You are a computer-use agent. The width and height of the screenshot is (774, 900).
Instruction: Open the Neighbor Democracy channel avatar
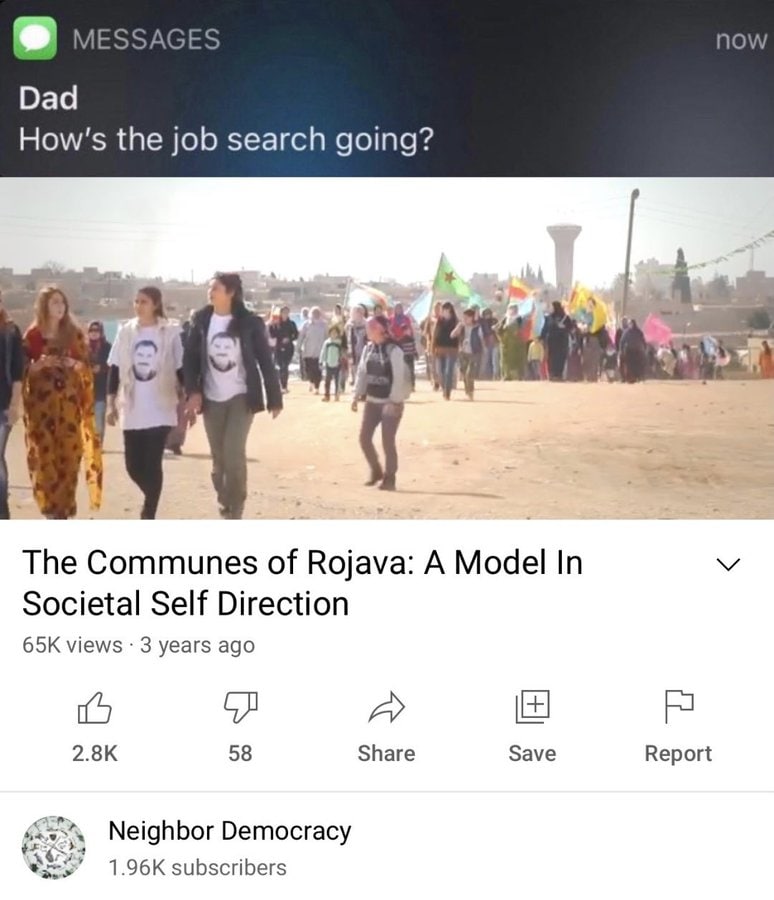coord(53,848)
